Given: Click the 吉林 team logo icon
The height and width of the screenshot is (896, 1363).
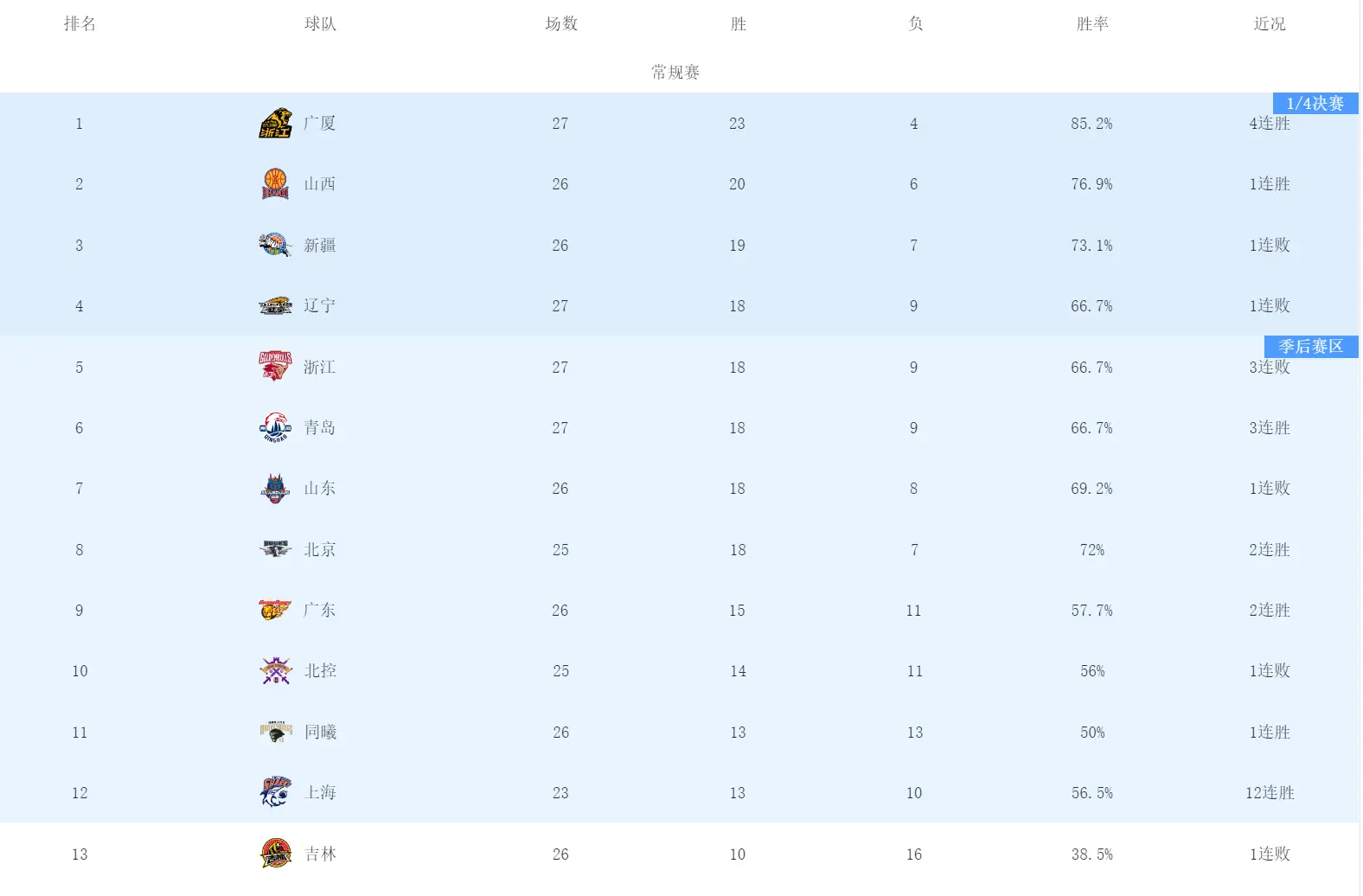Looking at the screenshot, I should tap(275, 854).
